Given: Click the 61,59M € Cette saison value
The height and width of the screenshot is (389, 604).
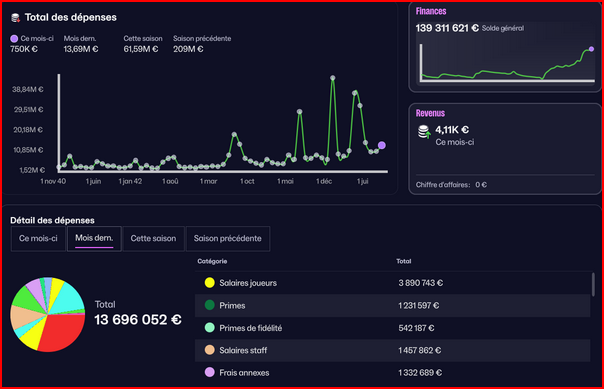Looking at the screenshot, I should pyautogui.click(x=141, y=49).
